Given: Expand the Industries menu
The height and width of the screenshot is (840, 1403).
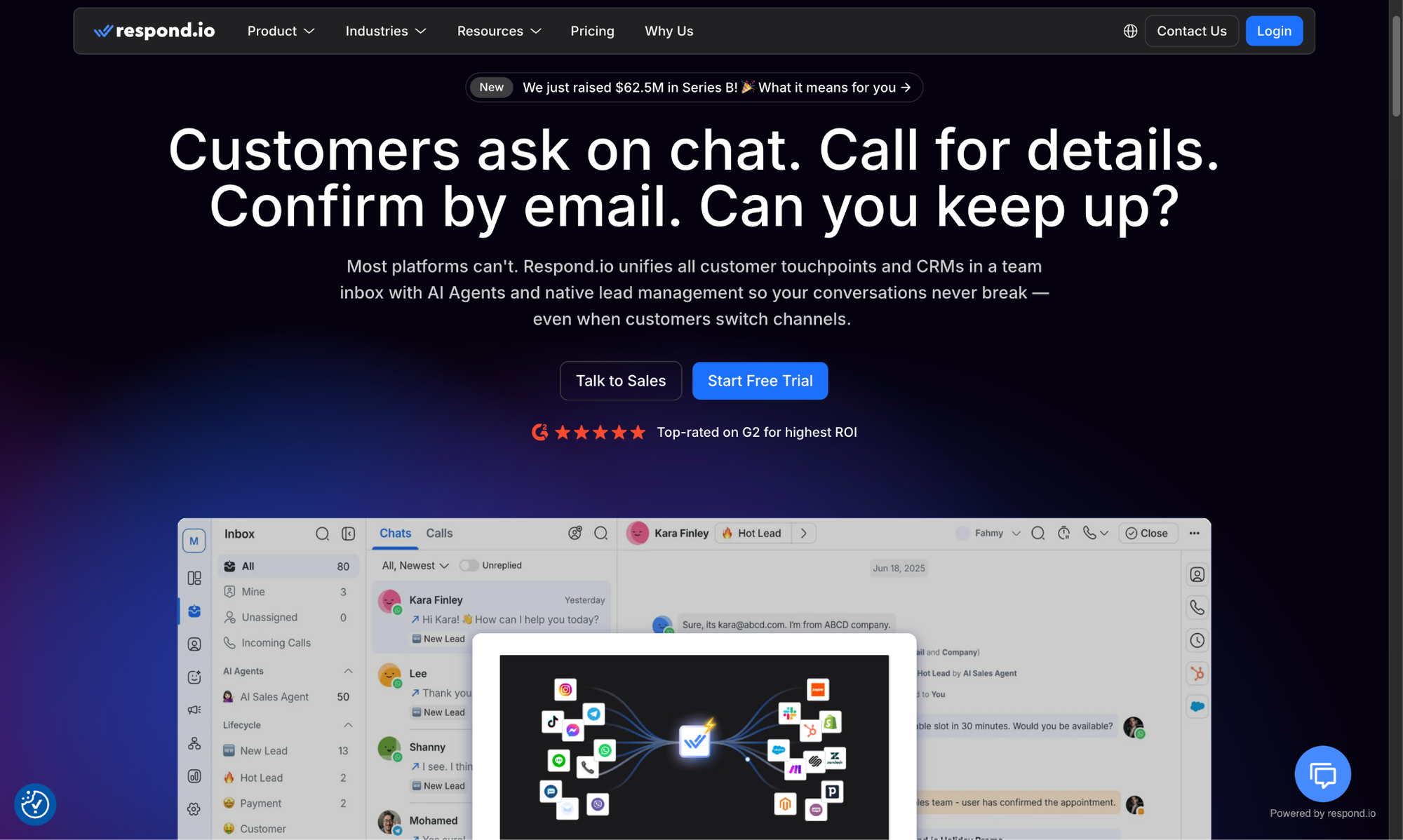Looking at the screenshot, I should pyautogui.click(x=386, y=31).
